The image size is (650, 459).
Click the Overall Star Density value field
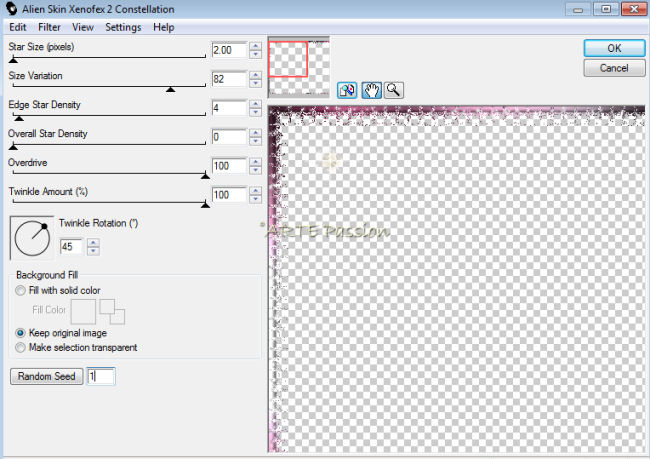coord(229,137)
